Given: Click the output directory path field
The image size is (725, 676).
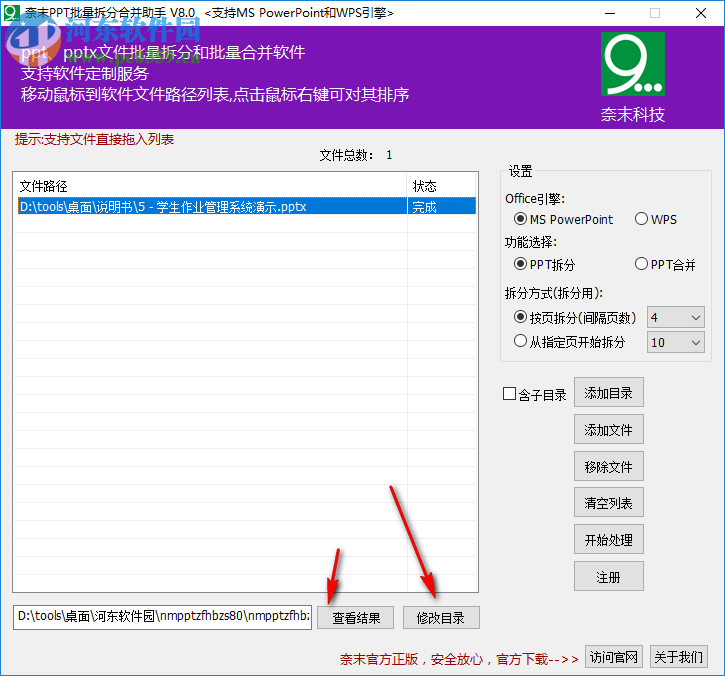Looking at the screenshot, I should coord(162,617).
